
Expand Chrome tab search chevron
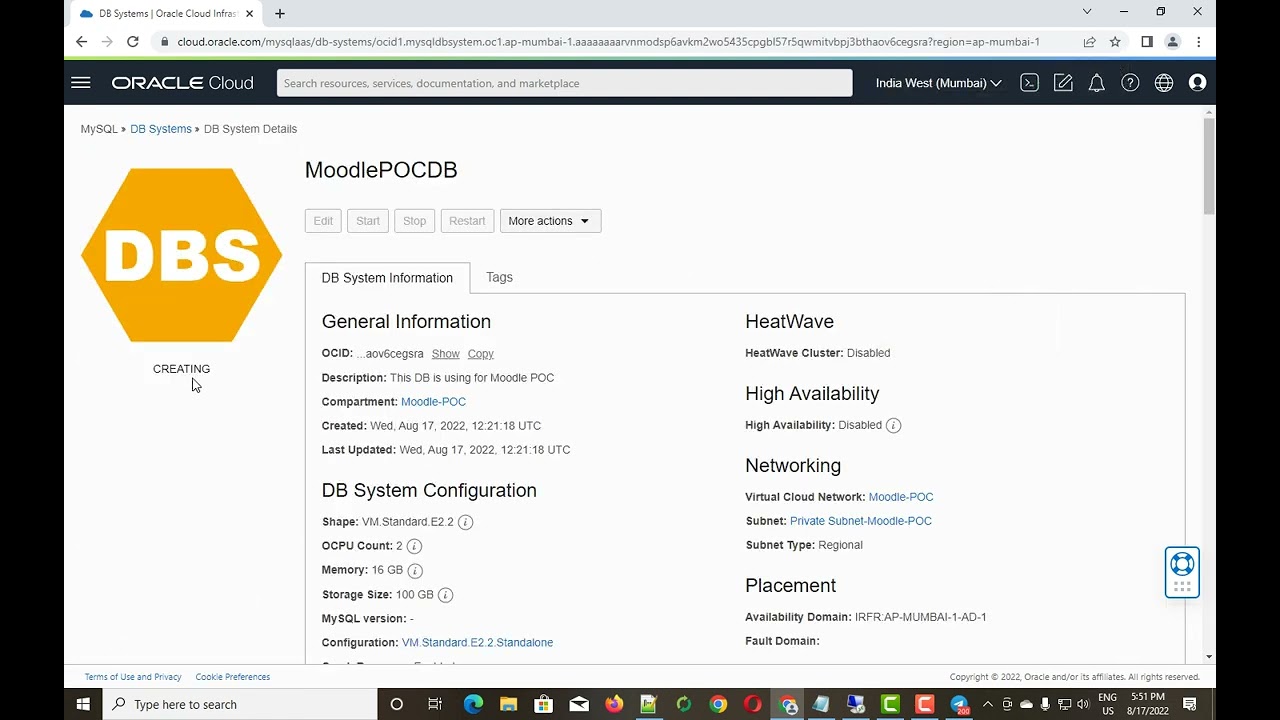(1087, 12)
